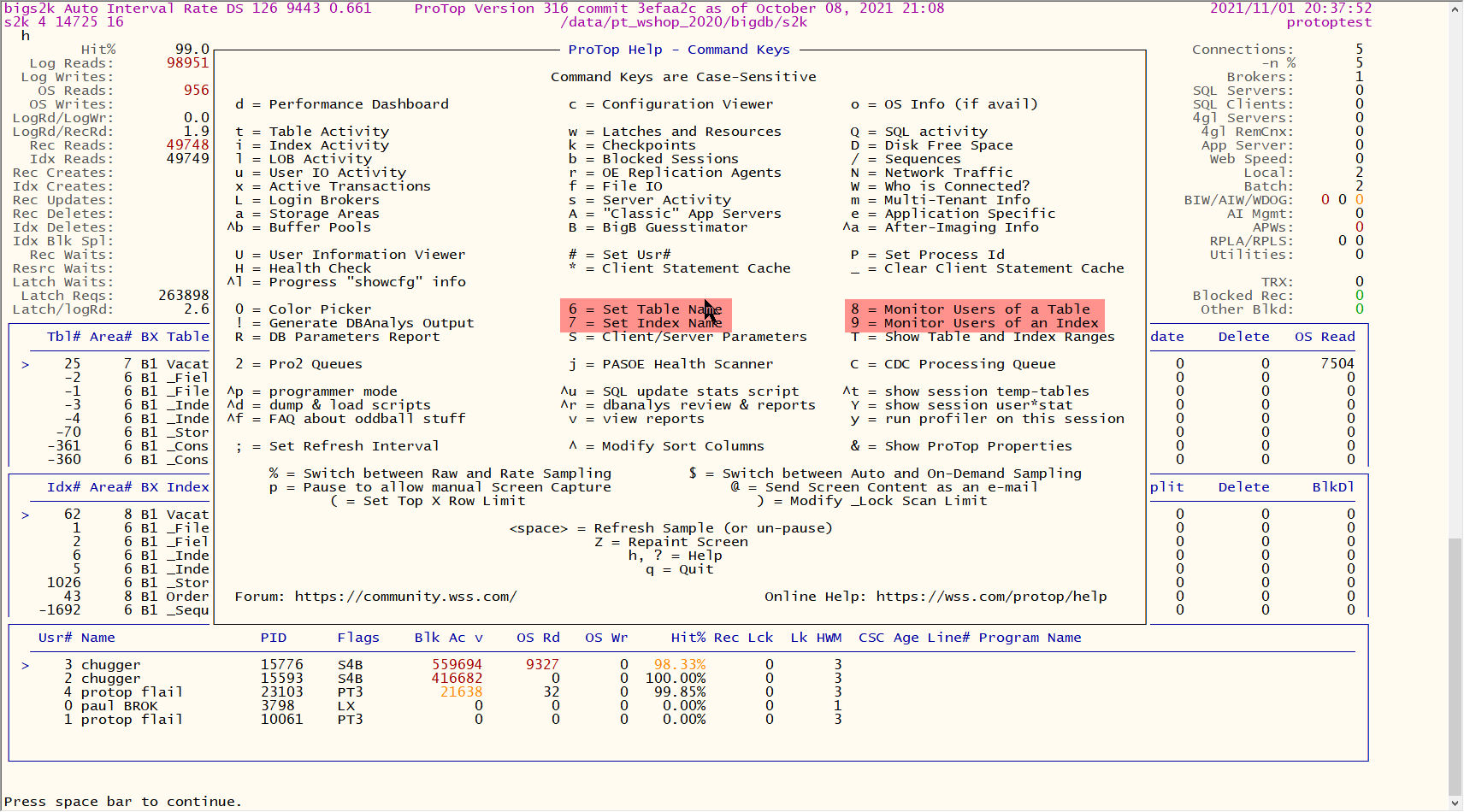Click the vertical scrollbar thumb
1464x812 pixels.
pyautogui.click(x=1455, y=667)
